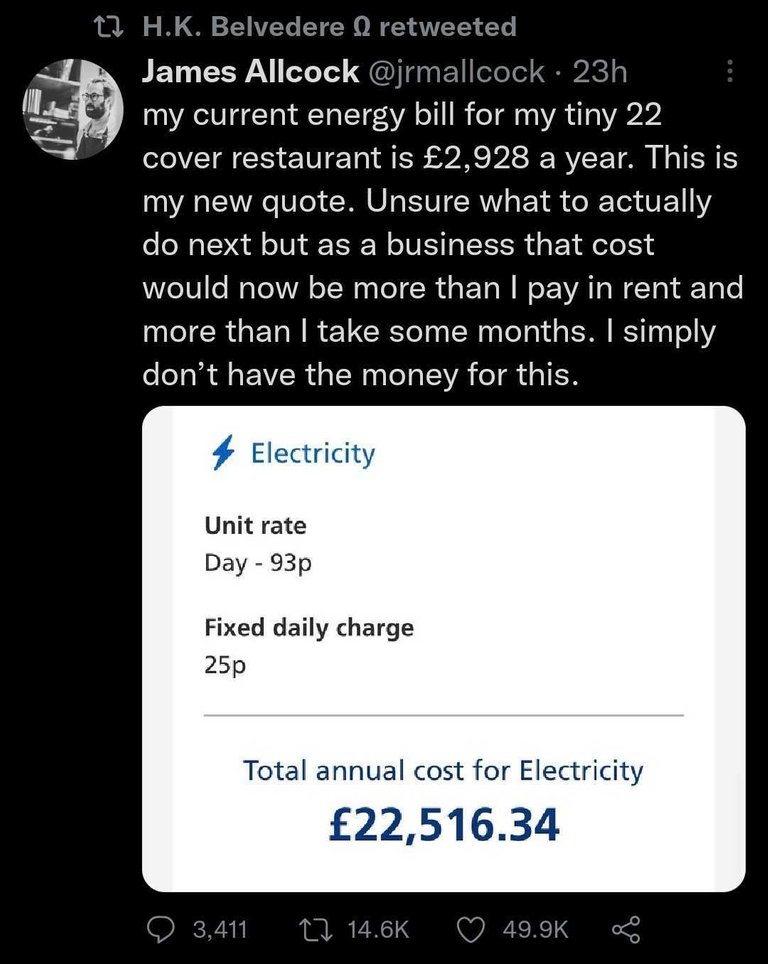Open James Allcock's profile picture
The height and width of the screenshot is (964, 768).
(73, 109)
